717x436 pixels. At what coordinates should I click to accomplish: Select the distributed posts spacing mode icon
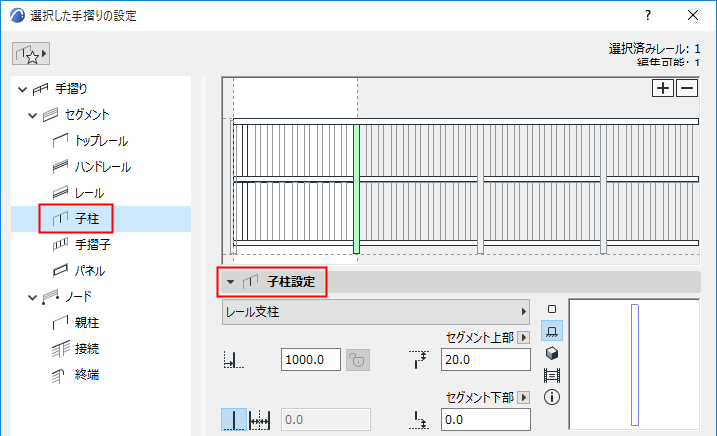[x=259, y=420]
